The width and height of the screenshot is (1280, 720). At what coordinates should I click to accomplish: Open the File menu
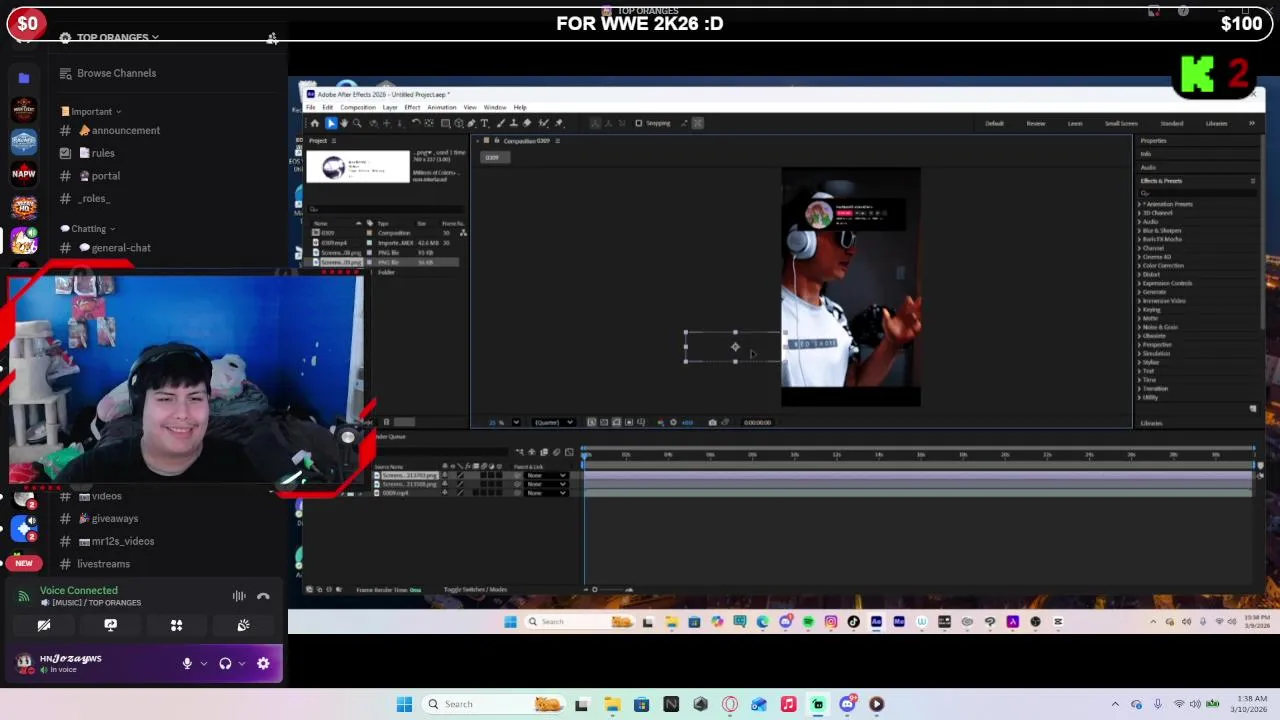tap(311, 107)
